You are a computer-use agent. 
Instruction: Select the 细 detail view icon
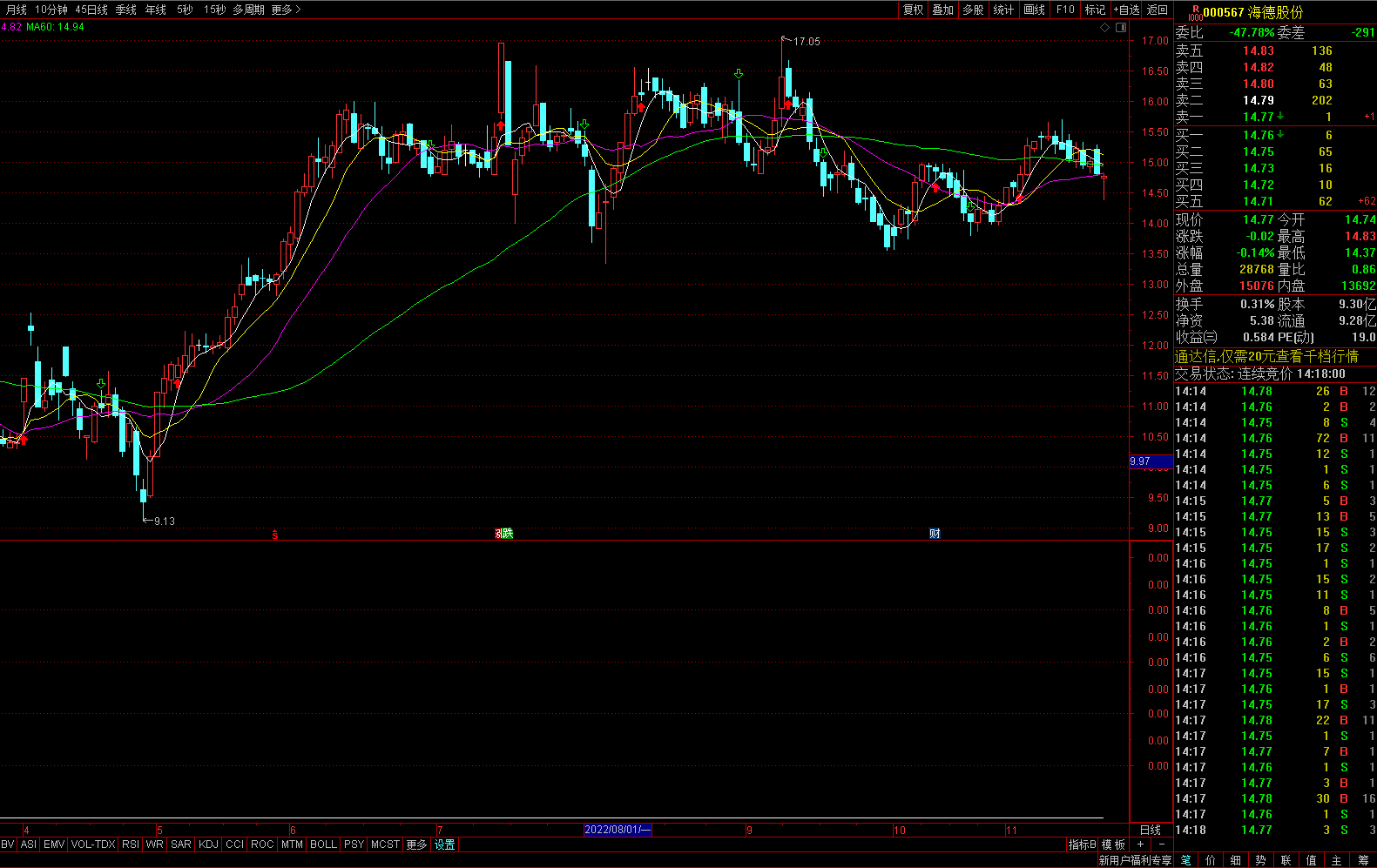point(1236,860)
